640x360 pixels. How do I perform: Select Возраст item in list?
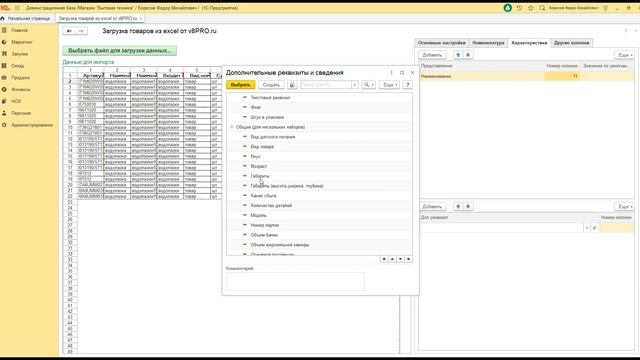pos(259,166)
